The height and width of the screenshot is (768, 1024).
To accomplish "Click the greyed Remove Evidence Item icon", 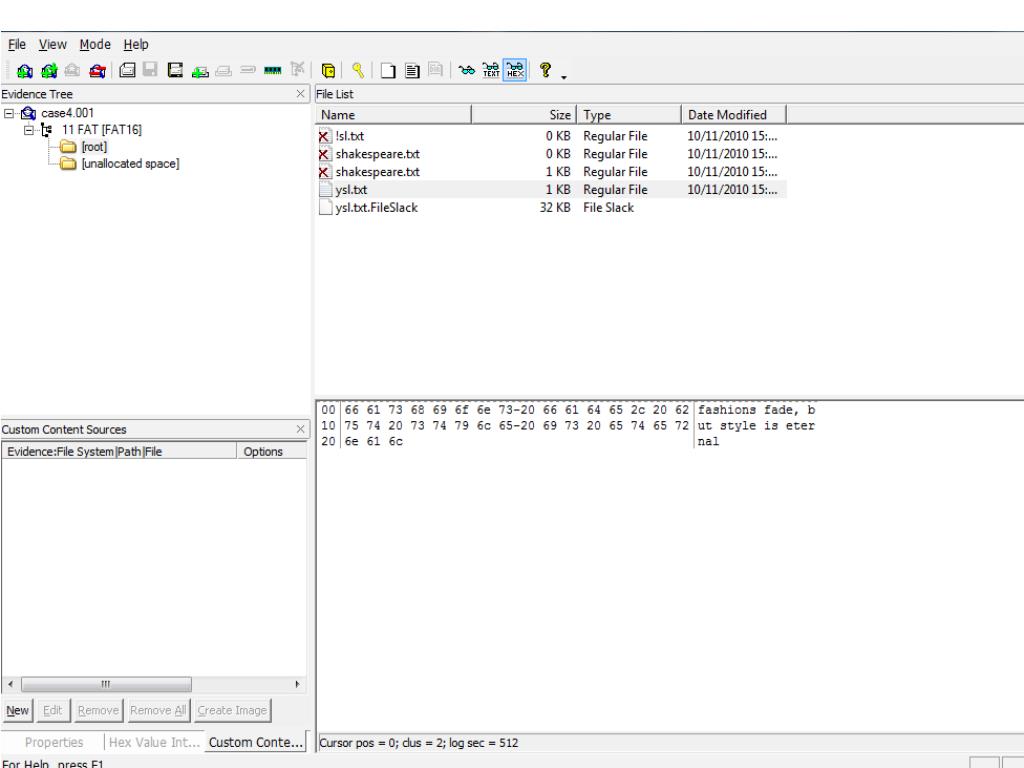I will pyautogui.click(x=72, y=71).
